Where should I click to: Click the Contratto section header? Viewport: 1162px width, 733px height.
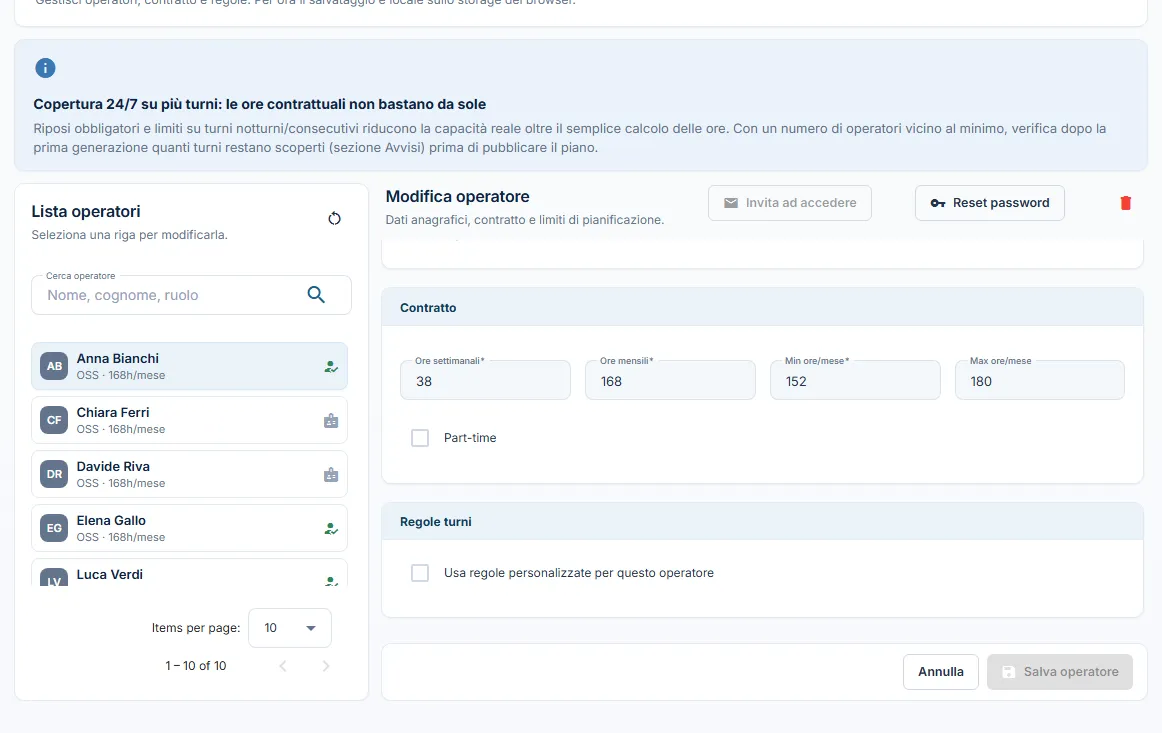click(x=763, y=308)
